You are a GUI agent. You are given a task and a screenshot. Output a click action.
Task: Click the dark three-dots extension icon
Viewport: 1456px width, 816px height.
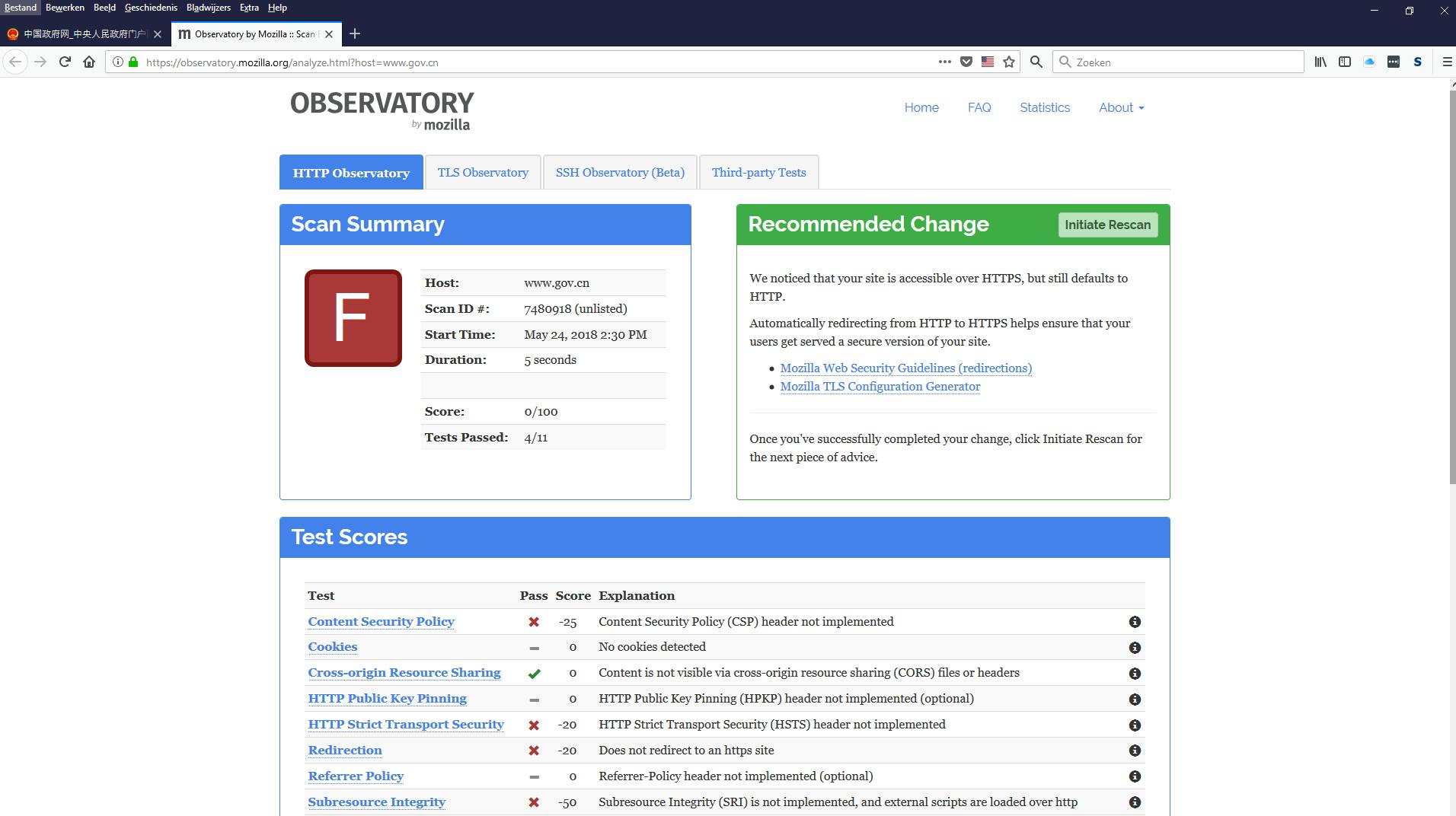(x=1394, y=62)
